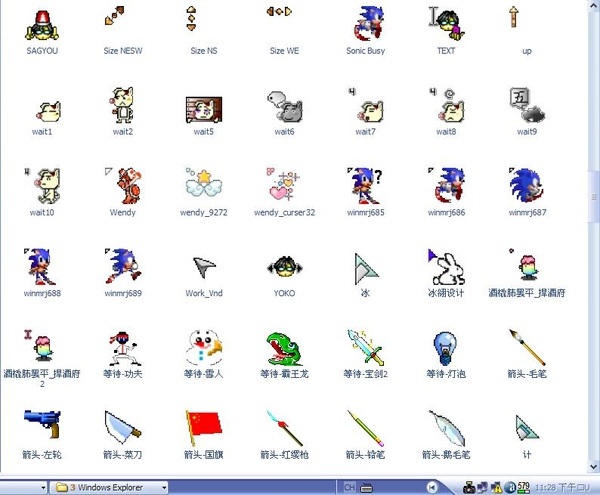Screen dimensions: 600x495
Task: Click the vertical scrollbar thumb
Action: click(x=594, y=197)
